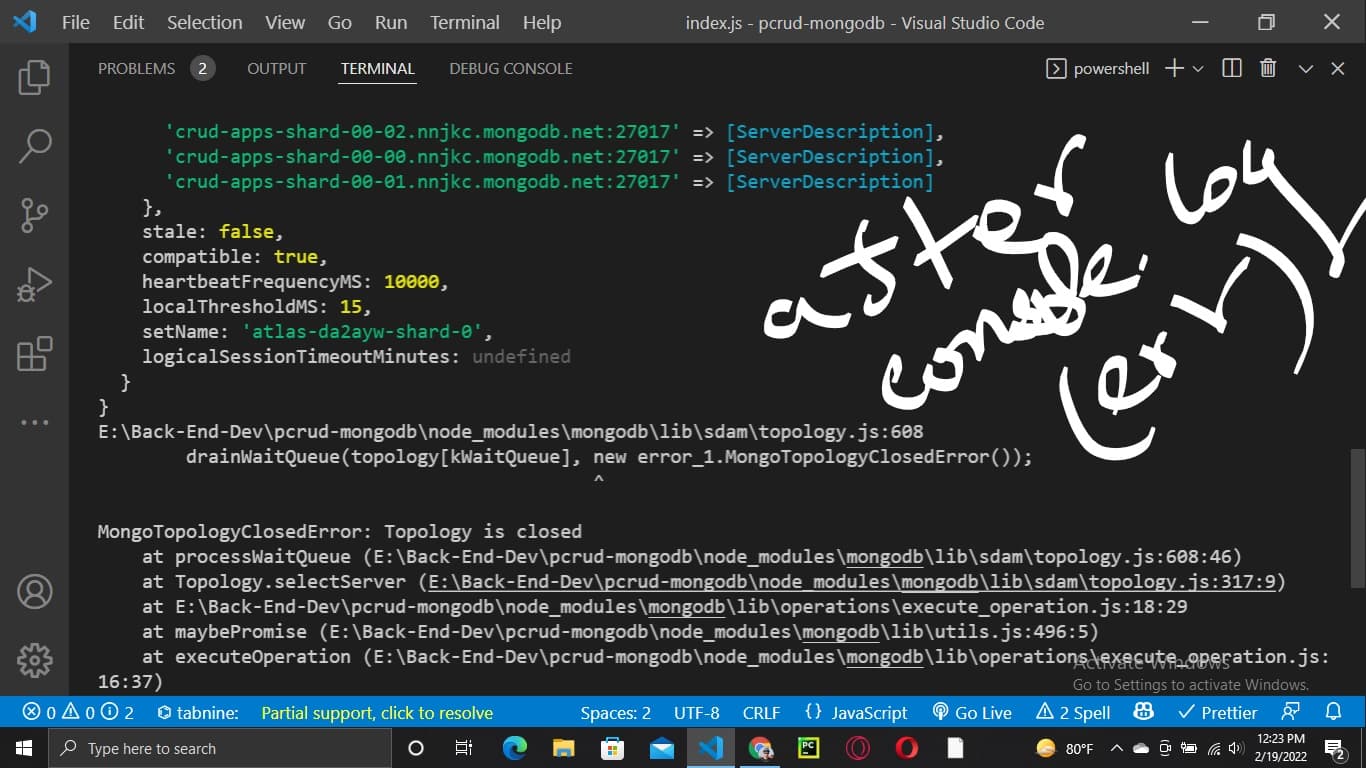Split the terminal panel
1366x768 pixels.
point(1232,68)
